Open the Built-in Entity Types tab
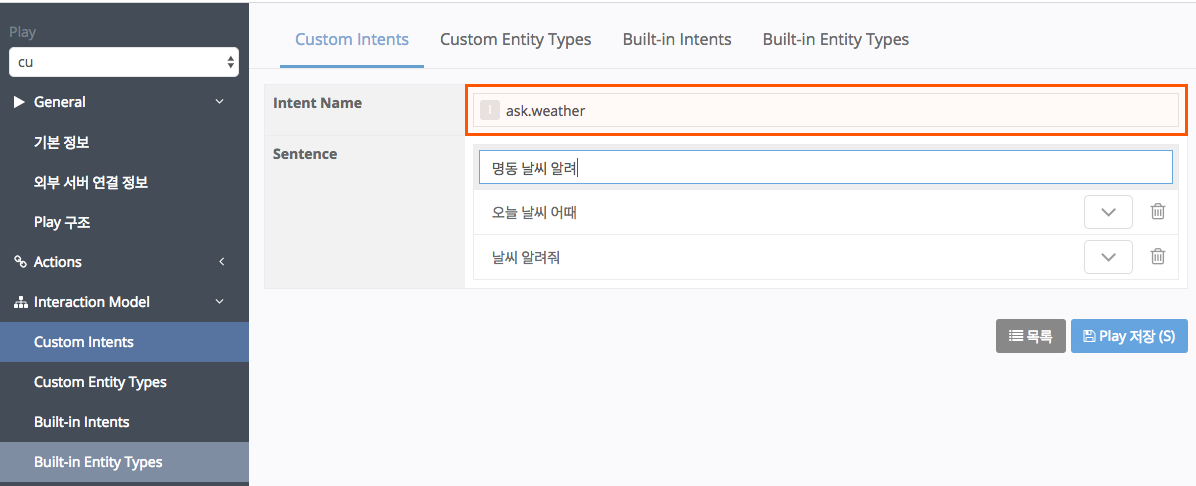Image resolution: width=1196 pixels, height=486 pixels. click(x=835, y=40)
